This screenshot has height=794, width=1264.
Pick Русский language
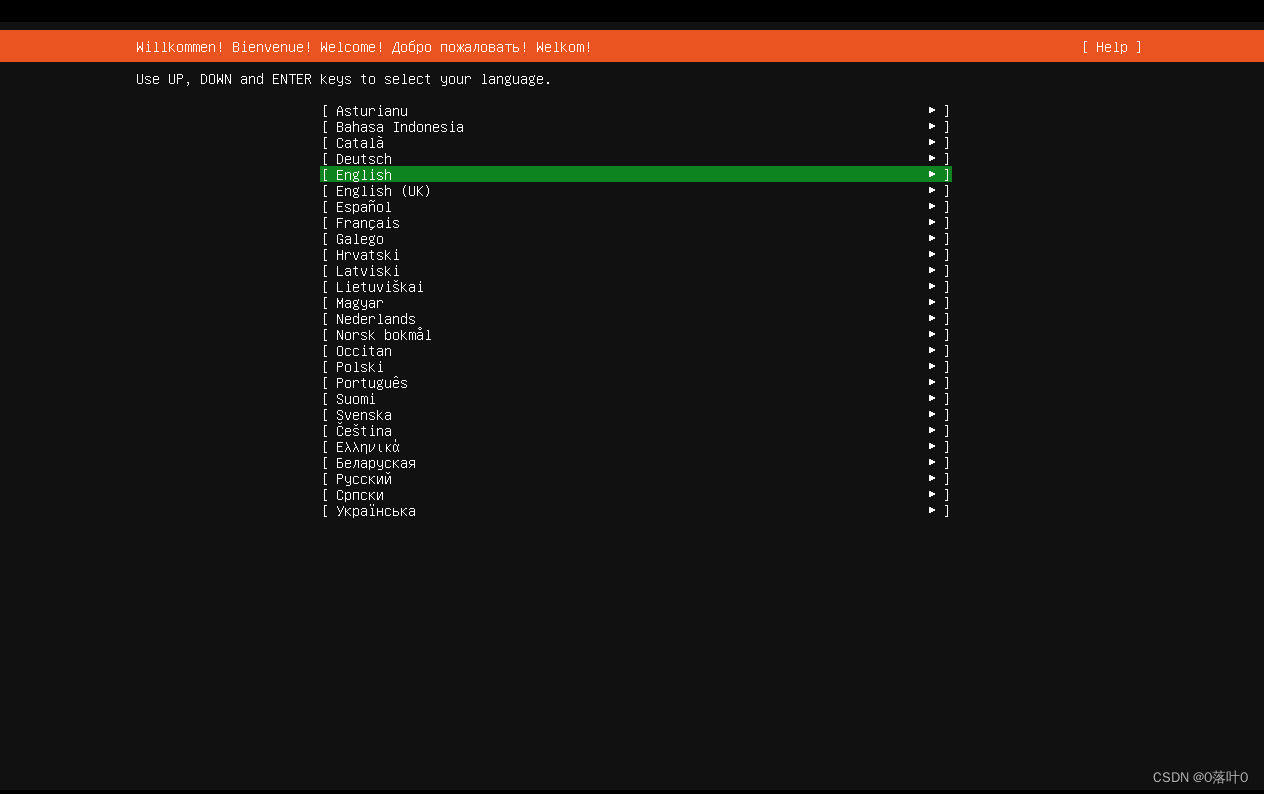pos(635,479)
